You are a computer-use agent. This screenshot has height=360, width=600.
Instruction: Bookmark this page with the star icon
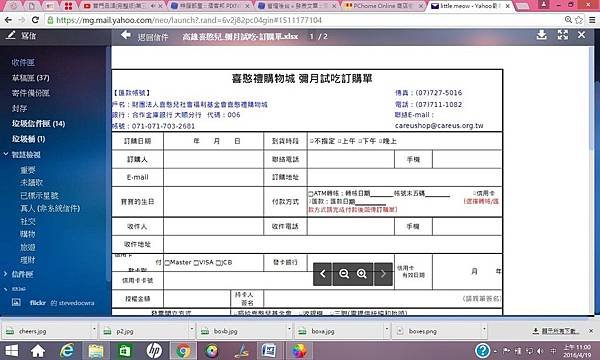[x=579, y=20]
